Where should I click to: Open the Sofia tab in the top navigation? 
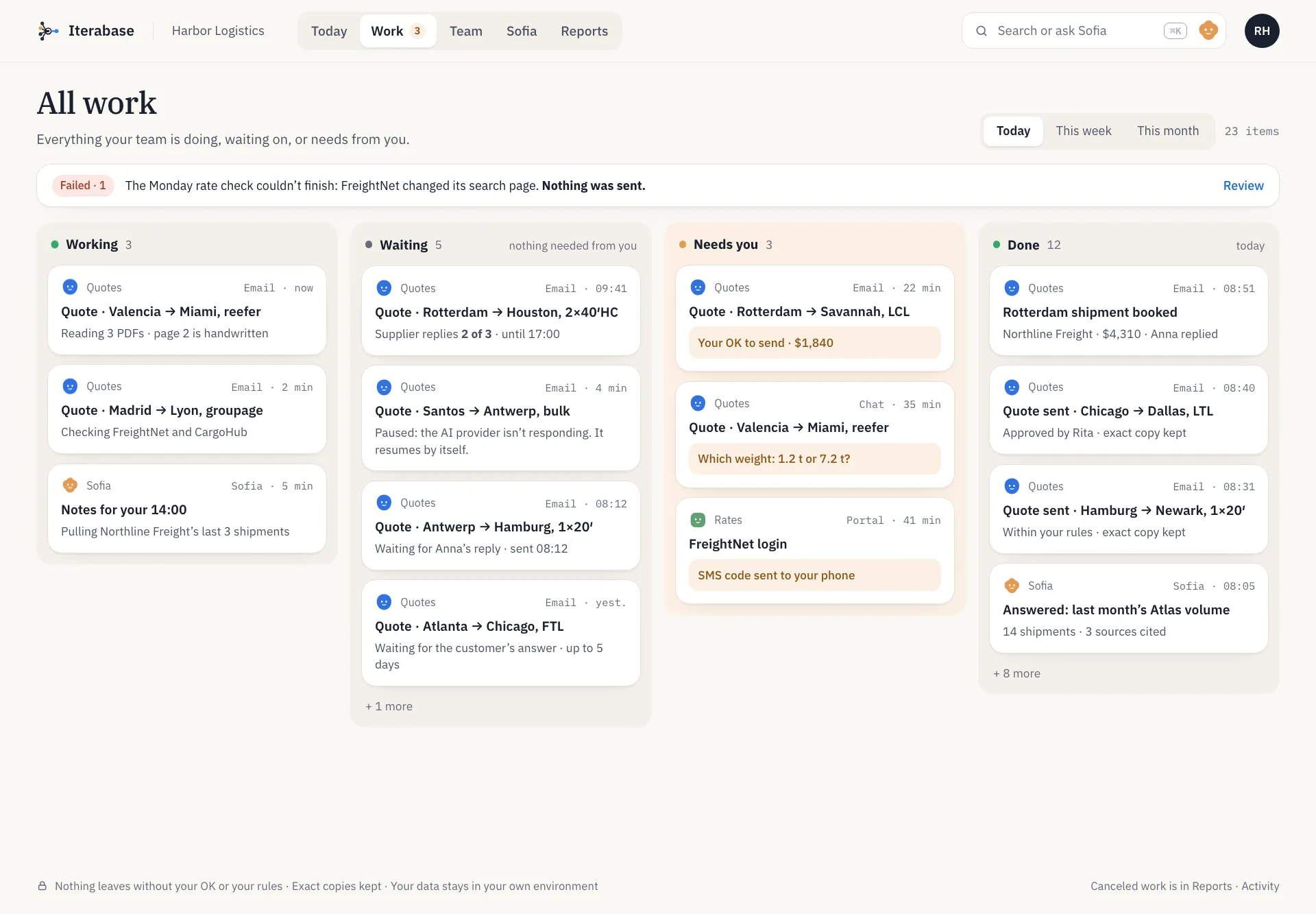(522, 31)
